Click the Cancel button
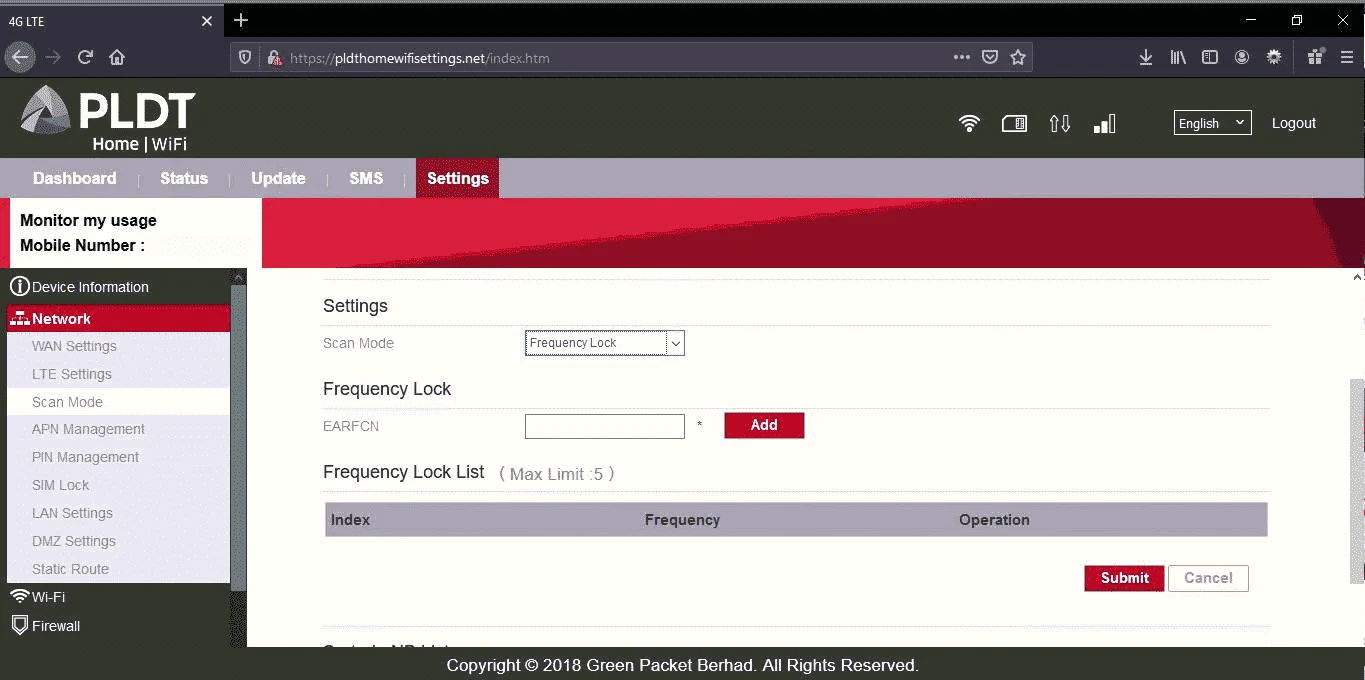The width and height of the screenshot is (1365, 680). [1208, 578]
